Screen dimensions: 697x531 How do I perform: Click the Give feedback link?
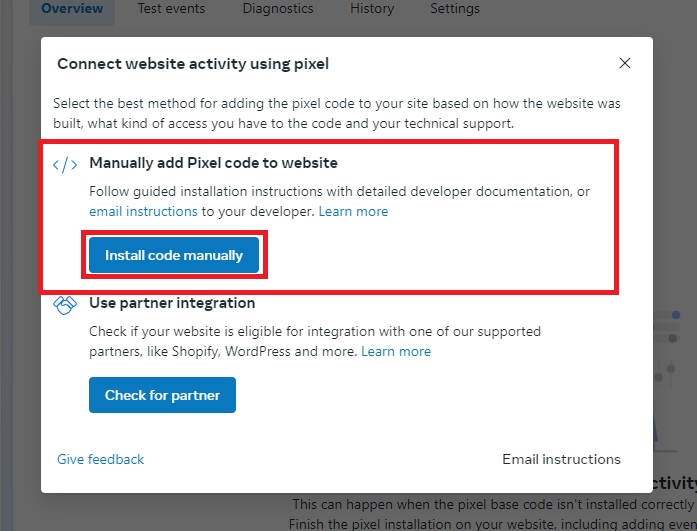[x=100, y=459]
